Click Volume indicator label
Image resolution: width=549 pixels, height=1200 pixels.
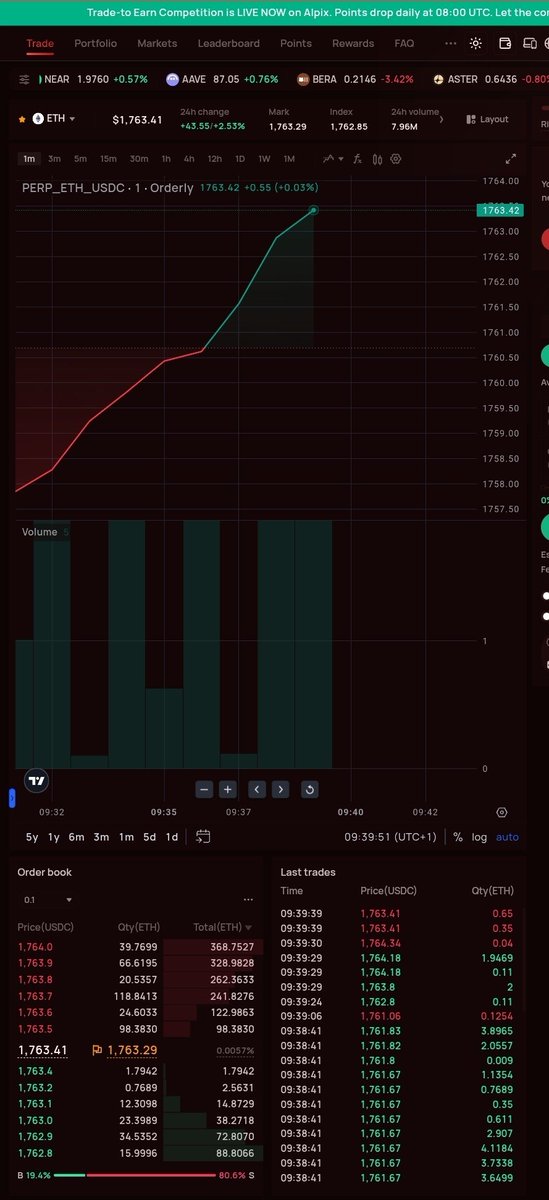[40, 532]
